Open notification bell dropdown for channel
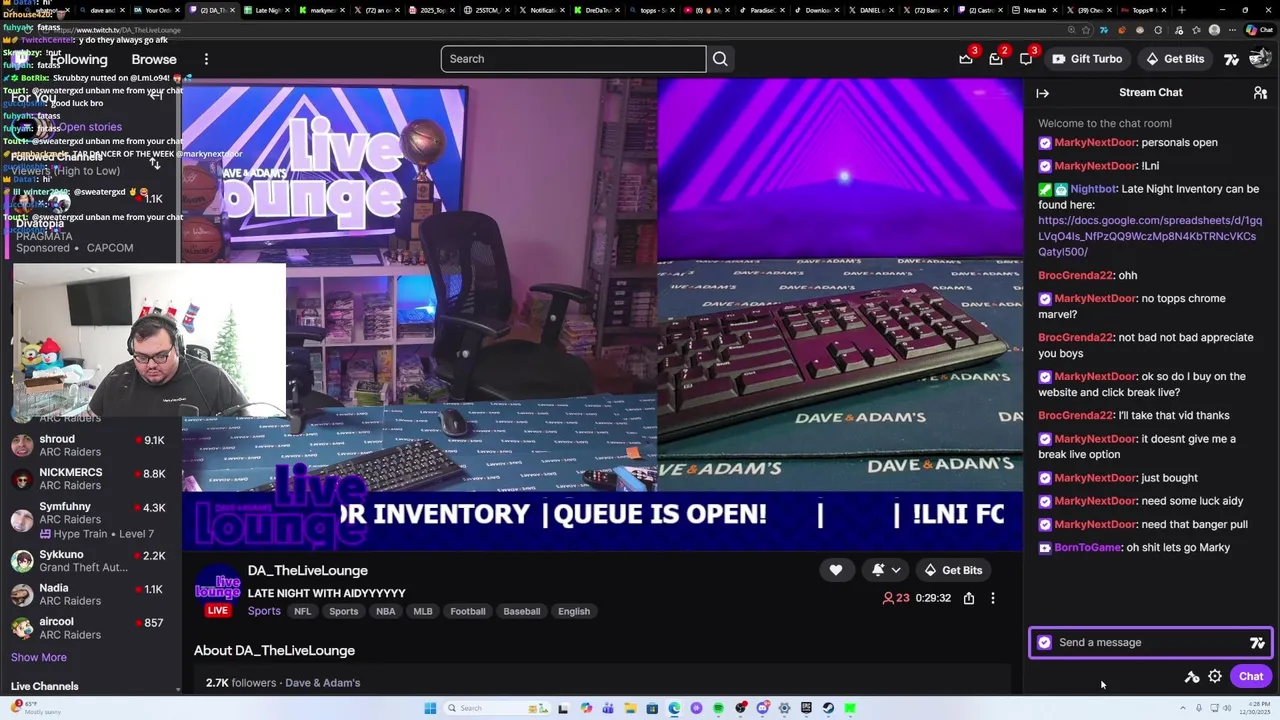Image resolution: width=1280 pixels, height=720 pixels. [x=886, y=570]
